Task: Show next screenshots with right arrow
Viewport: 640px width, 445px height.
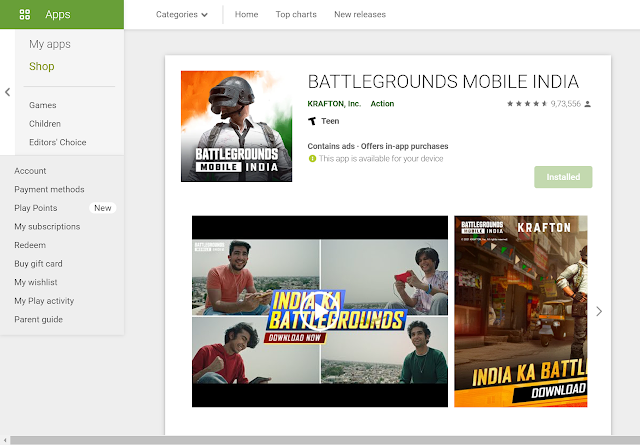Action: pyautogui.click(x=599, y=312)
